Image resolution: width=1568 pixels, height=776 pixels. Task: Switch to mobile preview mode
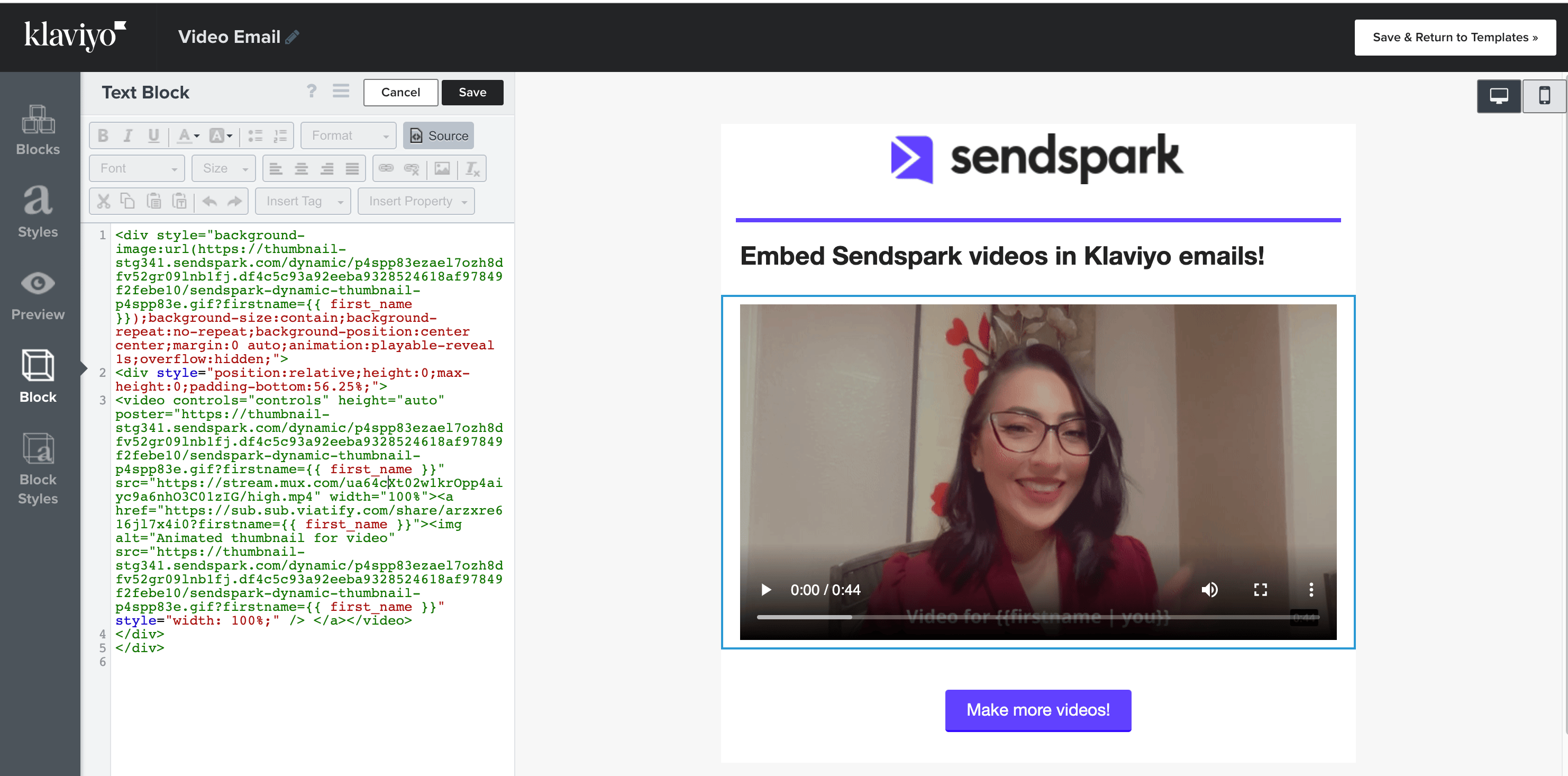click(1544, 96)
